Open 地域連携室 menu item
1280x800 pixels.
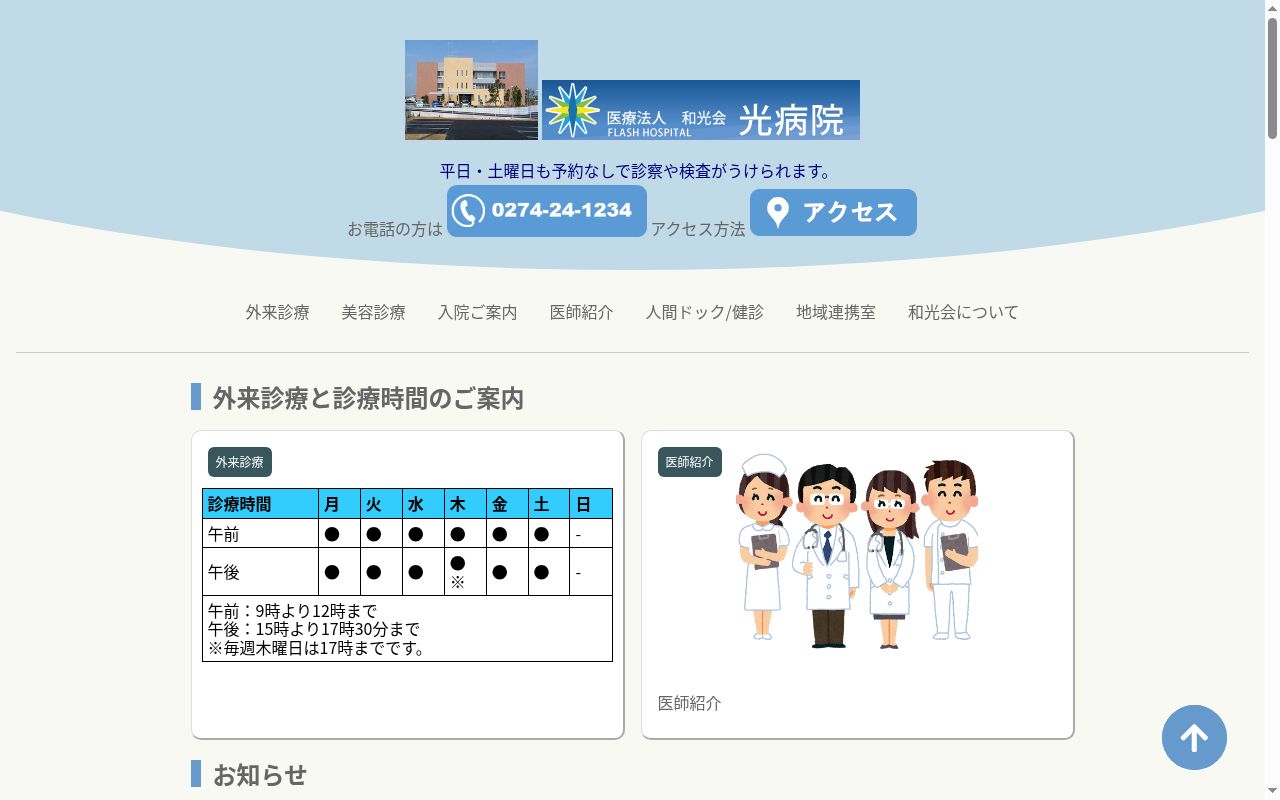836,312
